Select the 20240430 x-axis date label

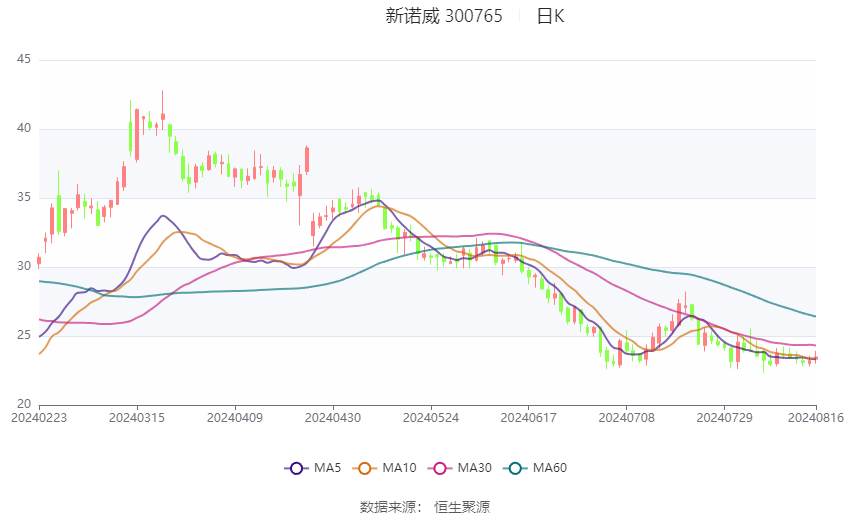[x=333, y=418]
